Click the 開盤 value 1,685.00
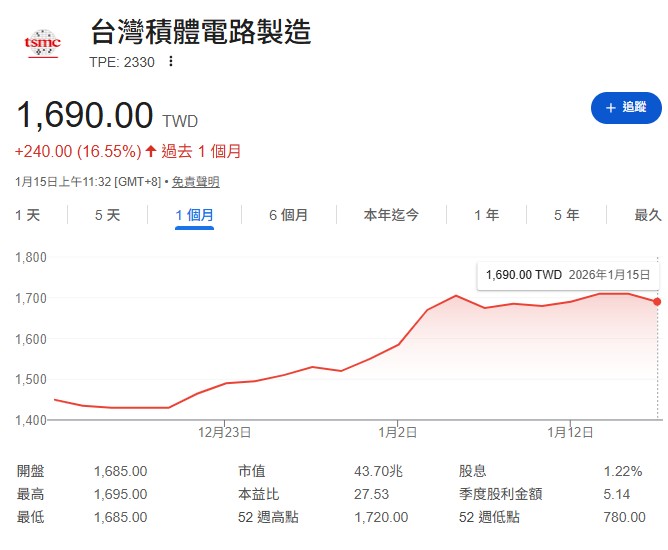The height and width of the screenshot is (550, 668). coord(121,471)
